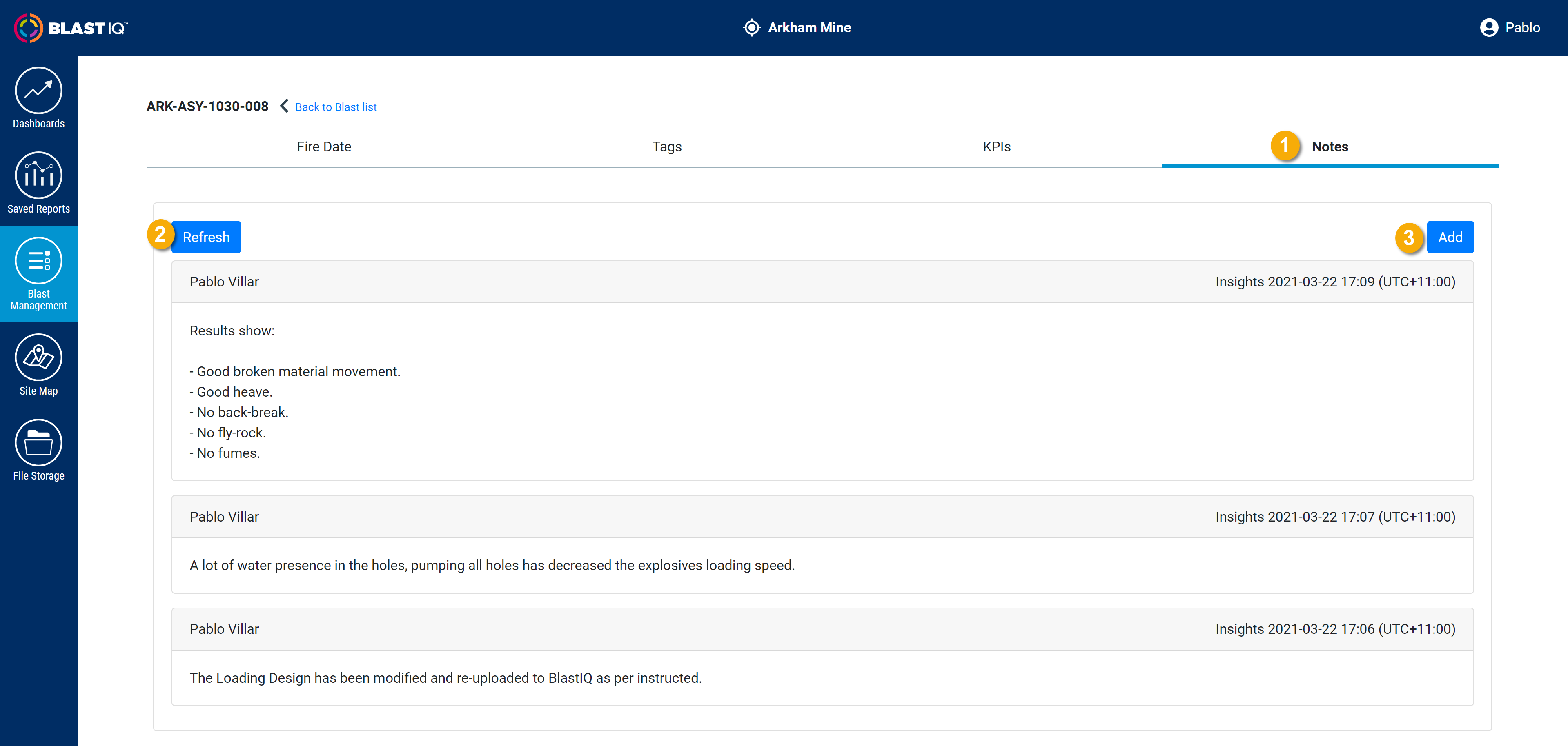The image size is (1568, 746).
Task: Click Pablo Villar on the 17:06 note
Action: (x=224, y=629)
